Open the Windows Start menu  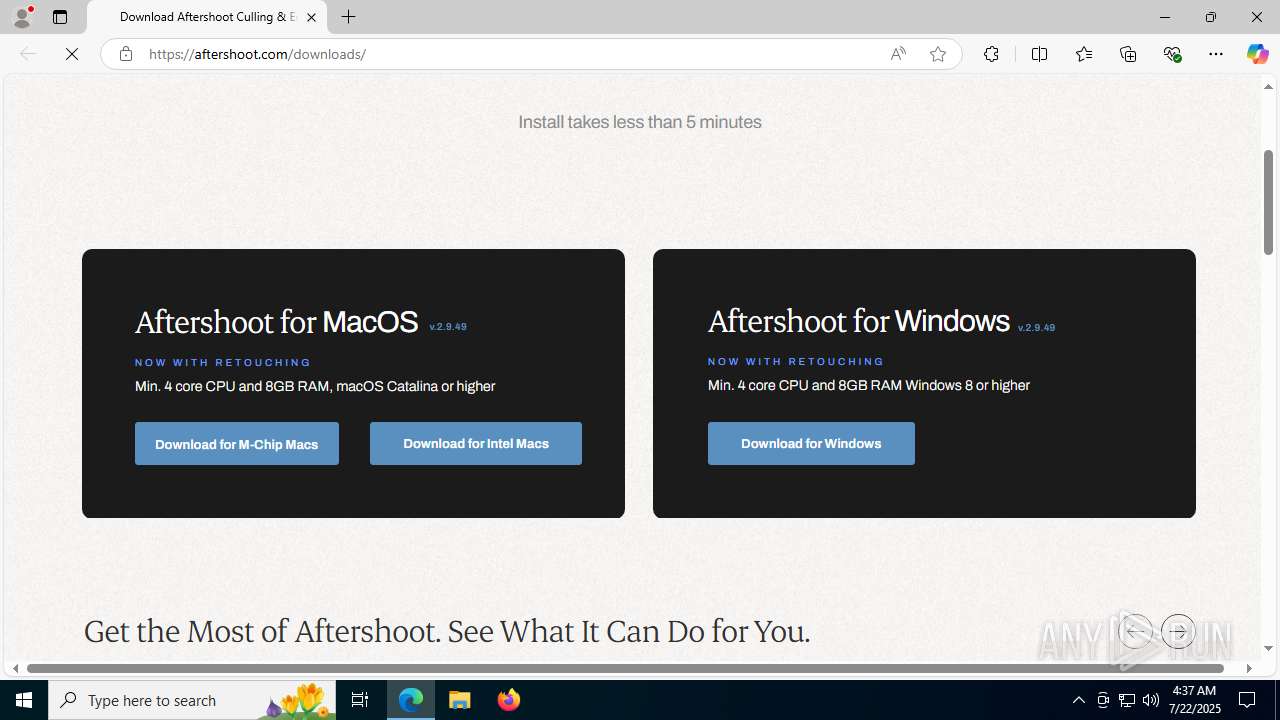click(24, 700)
